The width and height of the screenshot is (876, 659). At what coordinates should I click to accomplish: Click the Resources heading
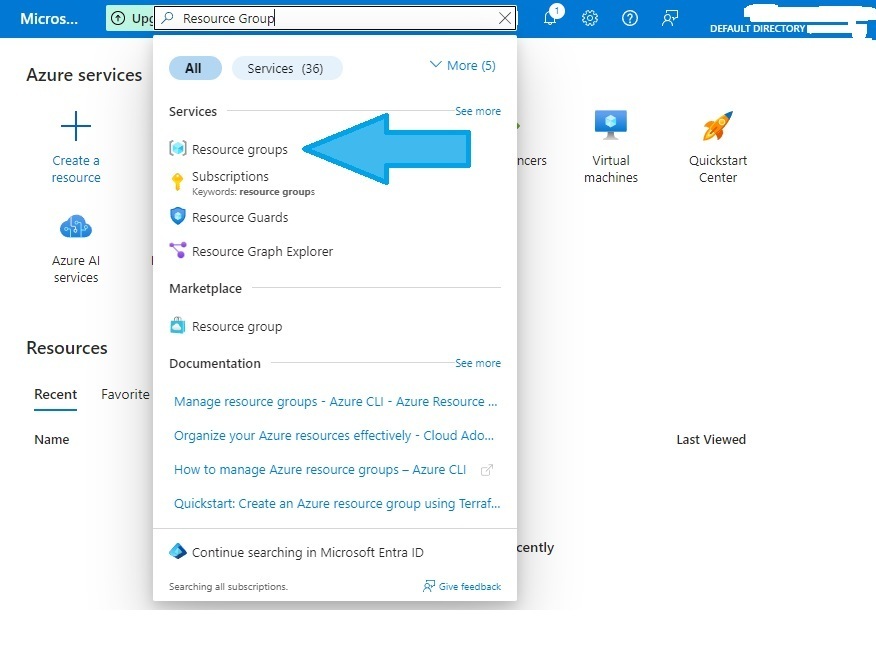pyautogui.click(x=67, y=348)
